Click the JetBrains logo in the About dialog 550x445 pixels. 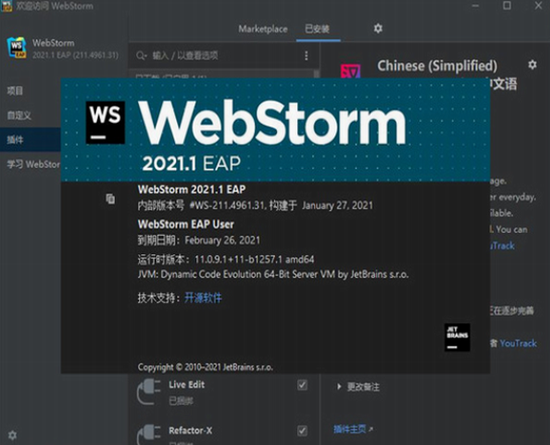coord(457,337)
